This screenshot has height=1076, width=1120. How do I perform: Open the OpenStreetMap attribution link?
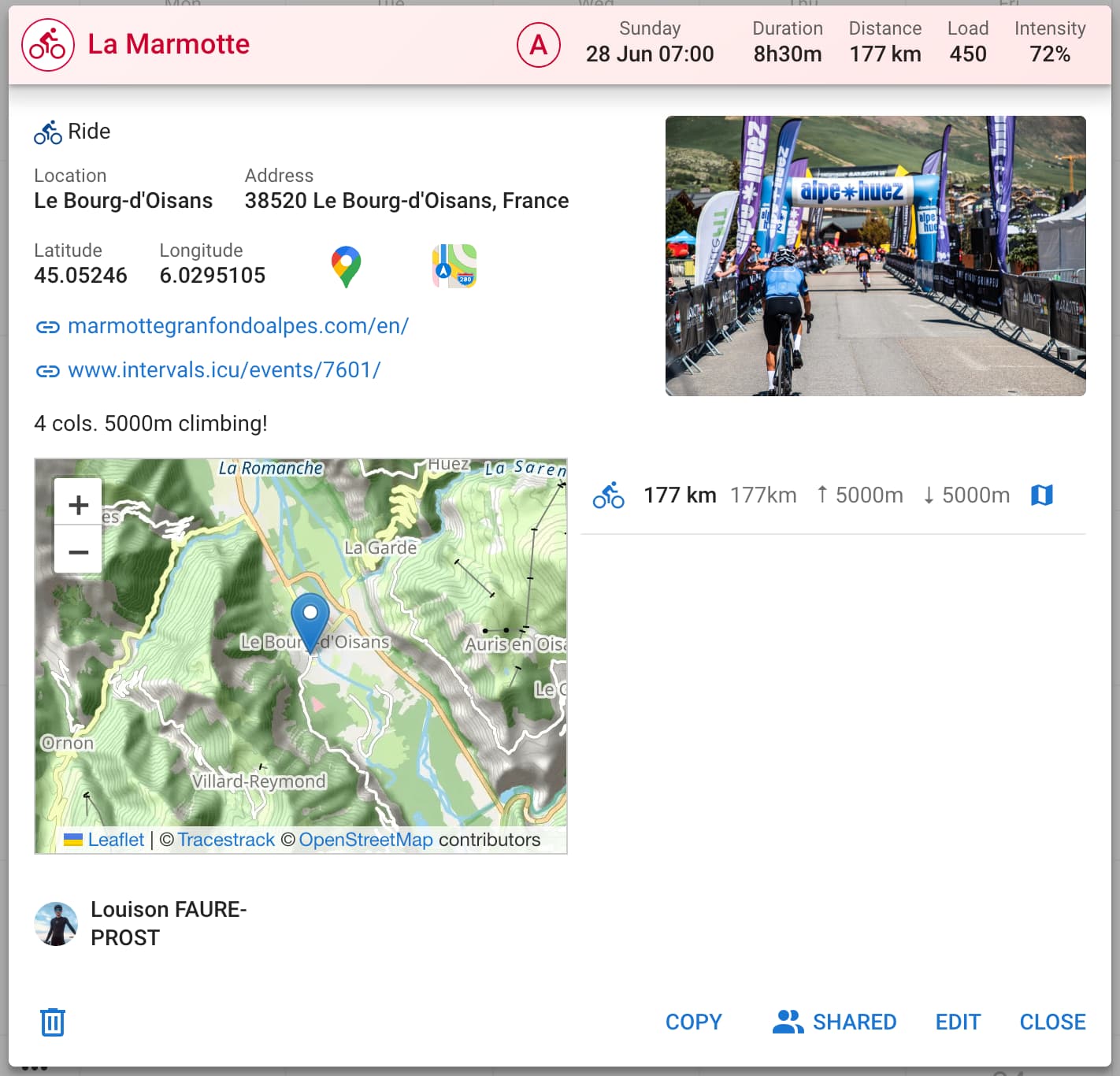pyautogui.click(x=365, y=840)
